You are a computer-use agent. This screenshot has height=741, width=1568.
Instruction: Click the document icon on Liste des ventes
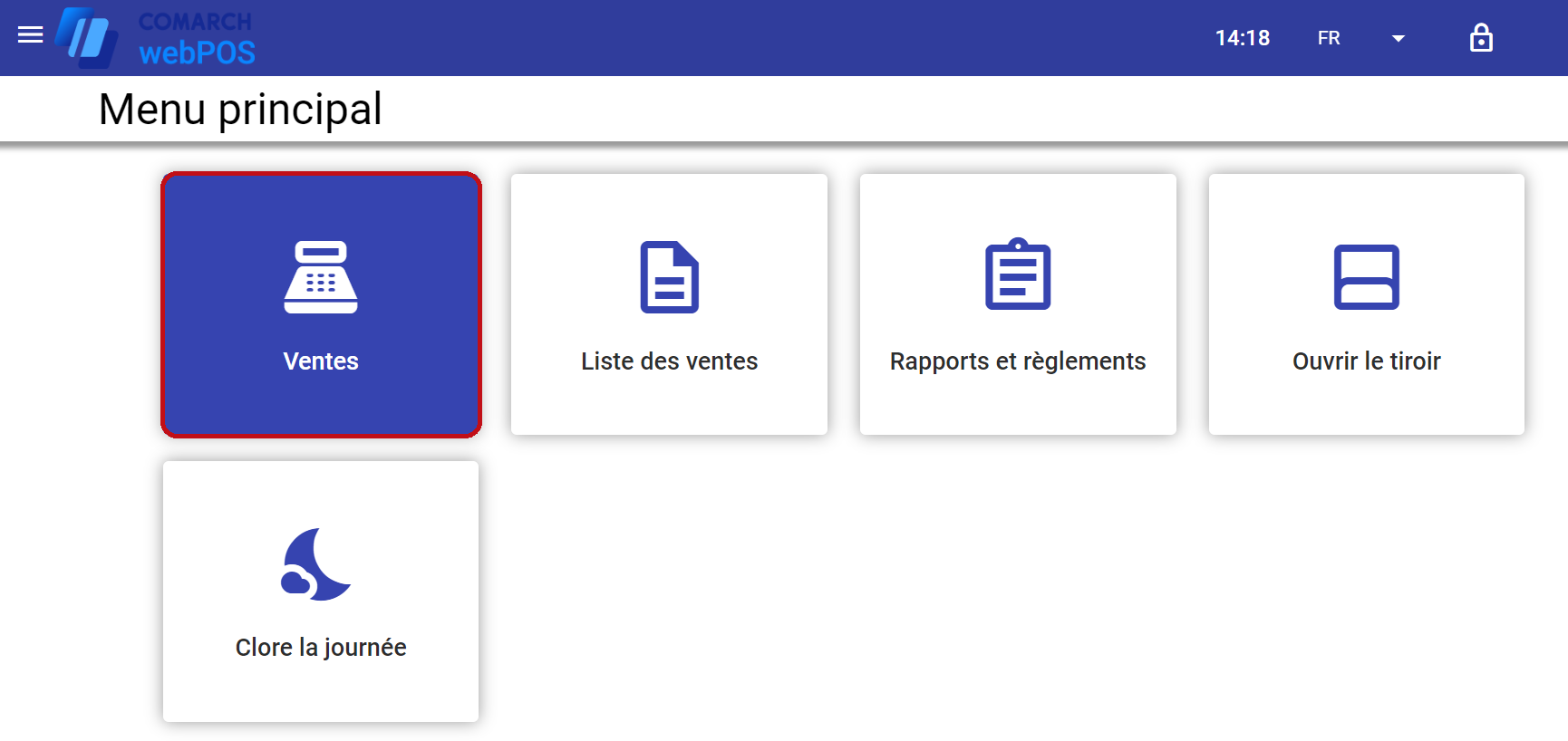point(670,277)
